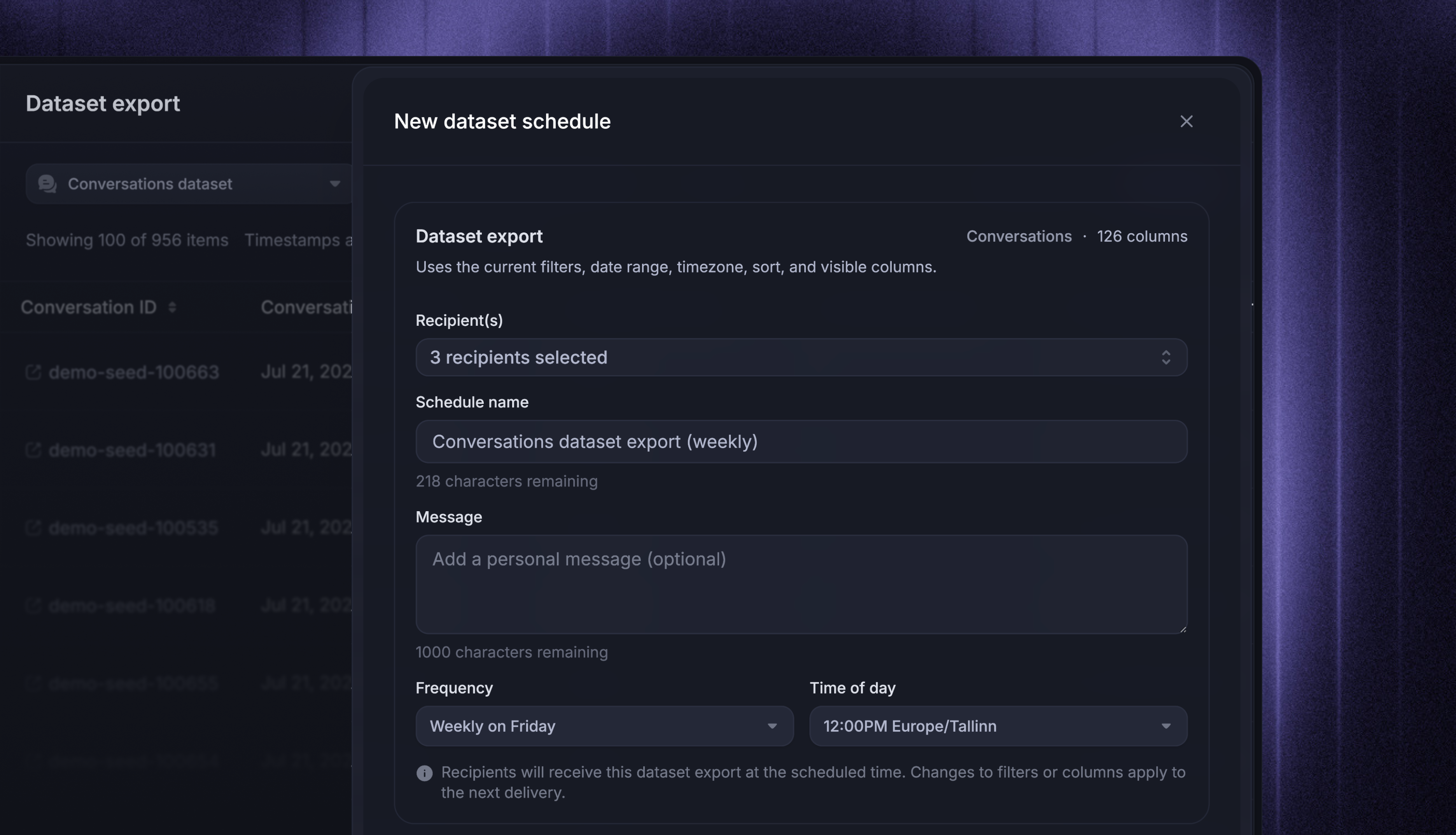Image resolution: width=1456 pixels, height=835 pixels.
Task: Click the 'New dataset schedule' heading
Action: [502, 122]
